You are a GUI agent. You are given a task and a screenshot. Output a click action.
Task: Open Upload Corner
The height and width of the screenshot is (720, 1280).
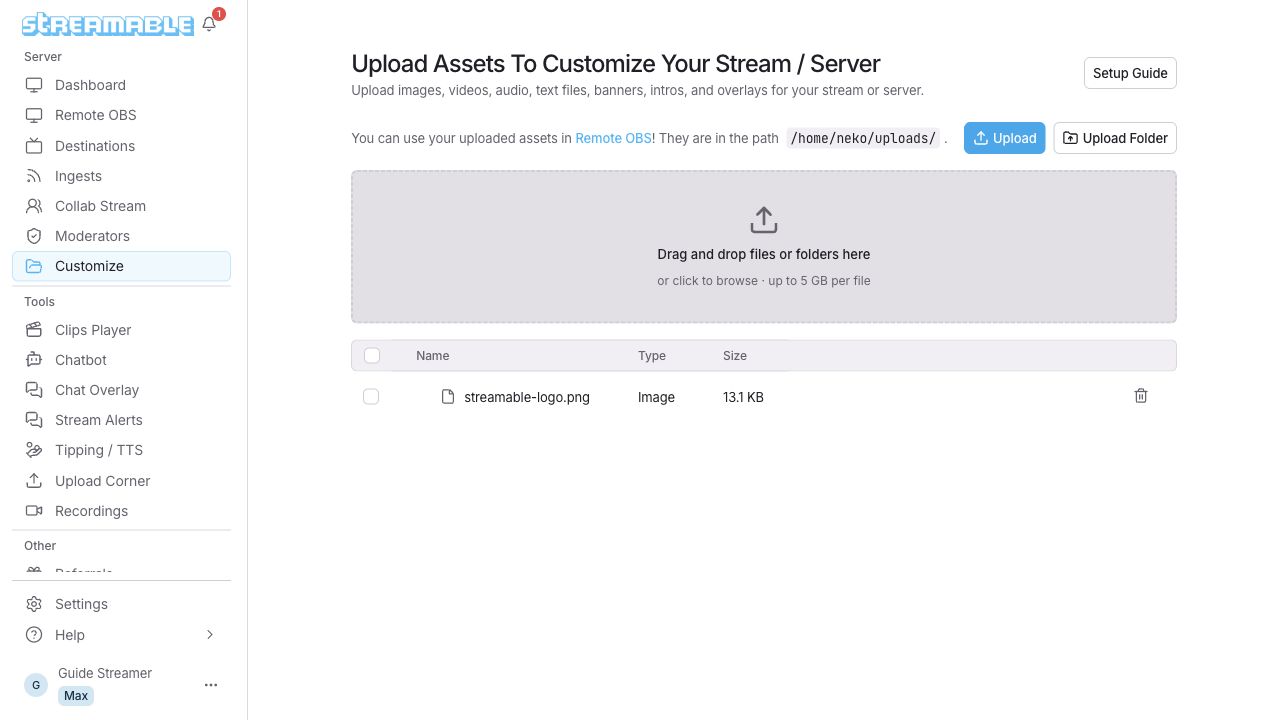coord(122,481)
